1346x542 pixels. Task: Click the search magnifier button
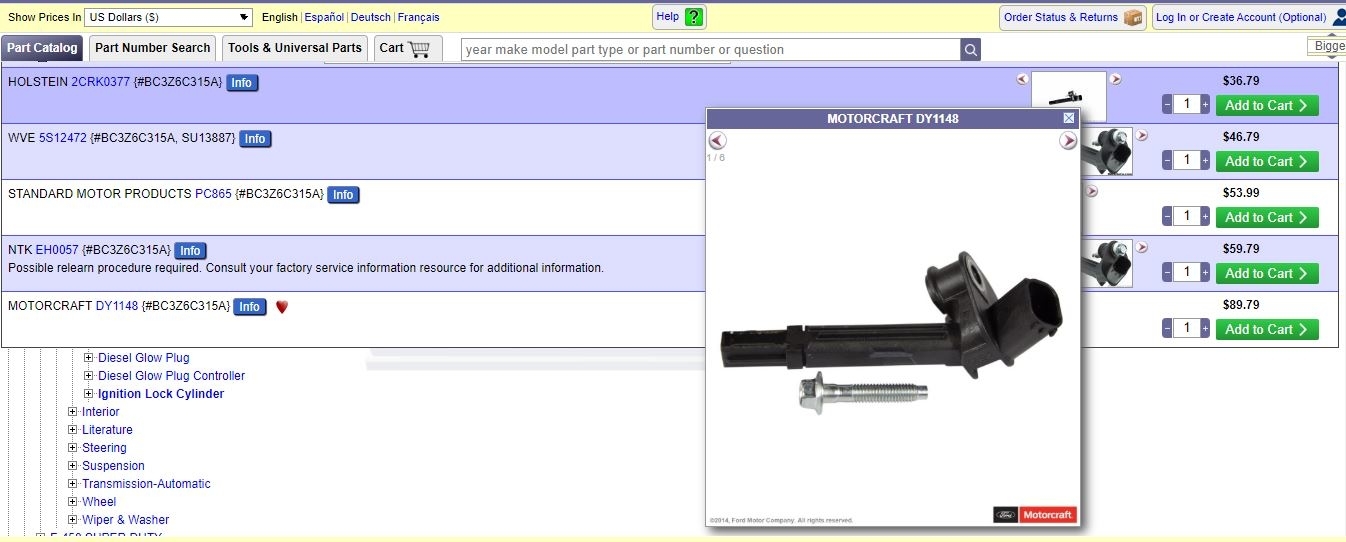[x=971, y=50]
